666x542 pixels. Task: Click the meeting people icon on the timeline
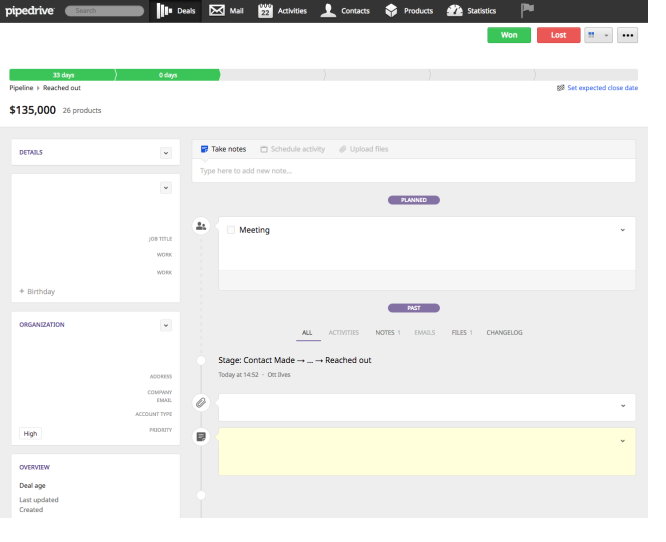tap(201, 226)
